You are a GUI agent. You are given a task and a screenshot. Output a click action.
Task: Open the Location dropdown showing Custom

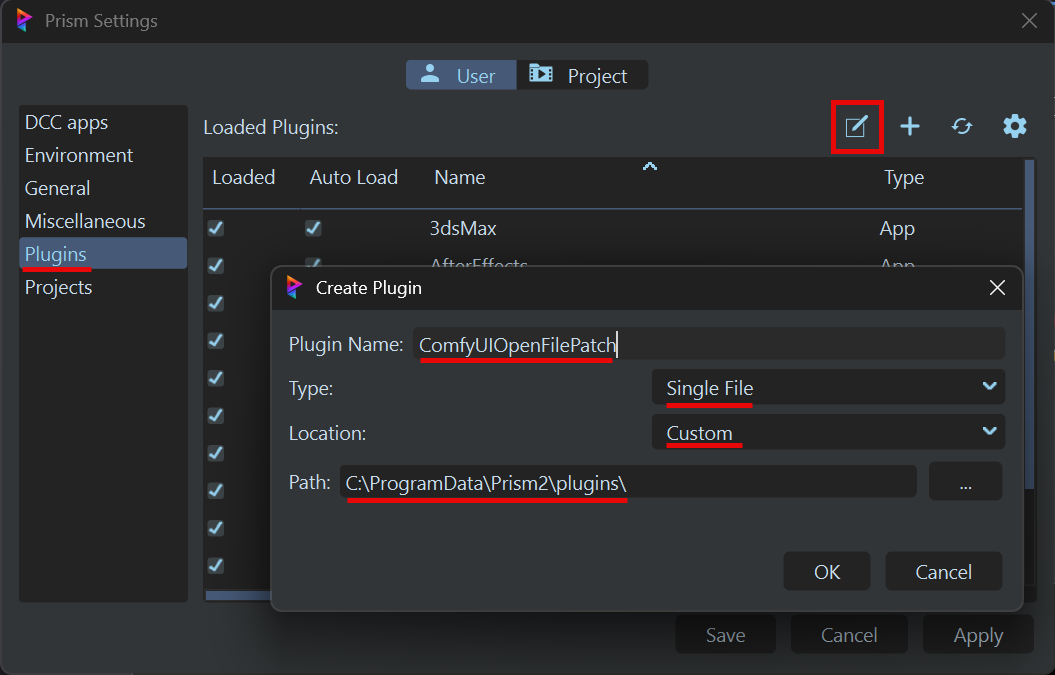828,432
